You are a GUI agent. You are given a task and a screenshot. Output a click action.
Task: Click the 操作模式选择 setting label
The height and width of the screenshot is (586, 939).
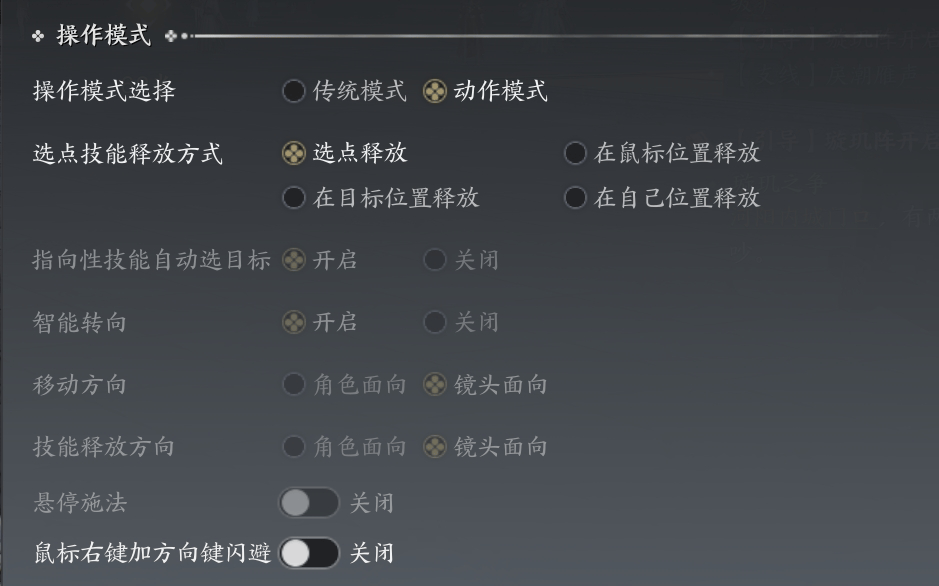104,91
